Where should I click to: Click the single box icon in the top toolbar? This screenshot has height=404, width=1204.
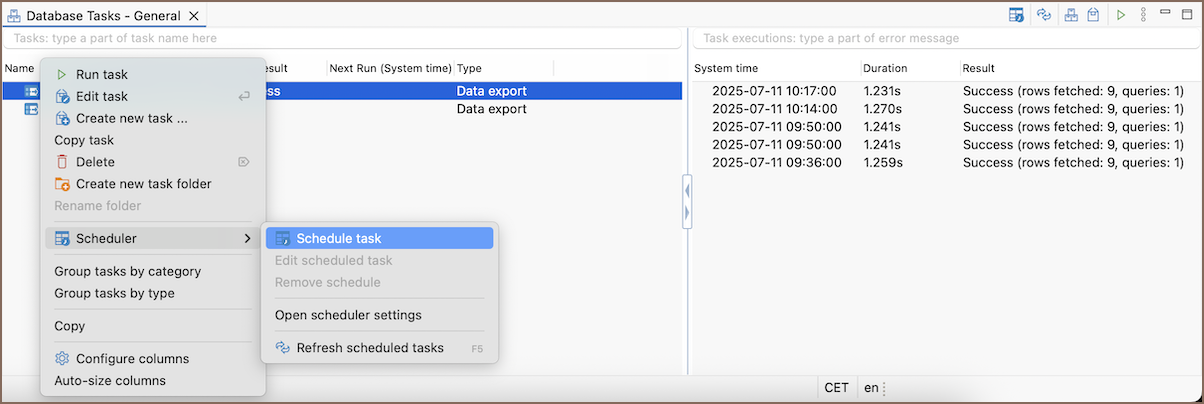(x=1094, y=15)
